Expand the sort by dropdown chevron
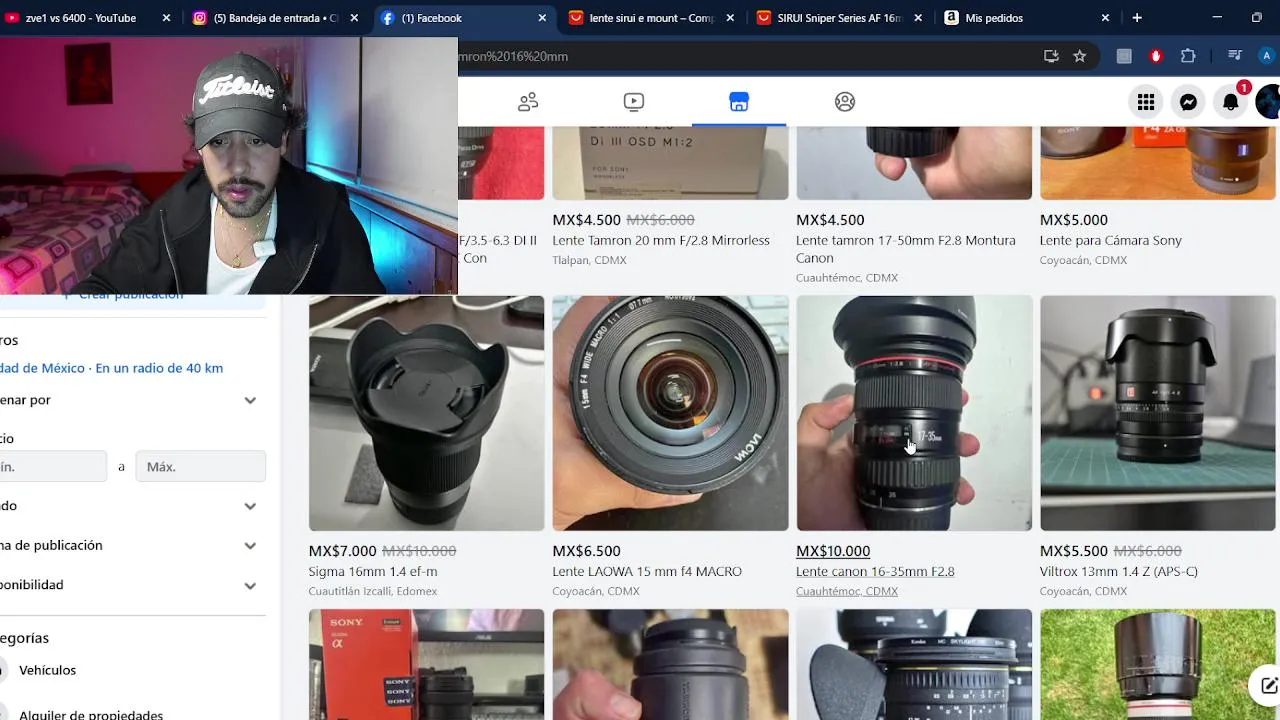This screenshot has height=720, width=1280. click(x=250, y=400)
